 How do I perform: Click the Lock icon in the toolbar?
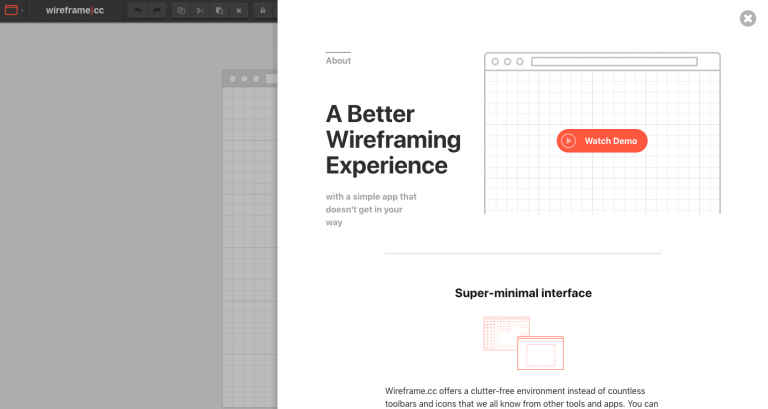tap(263, 10)
